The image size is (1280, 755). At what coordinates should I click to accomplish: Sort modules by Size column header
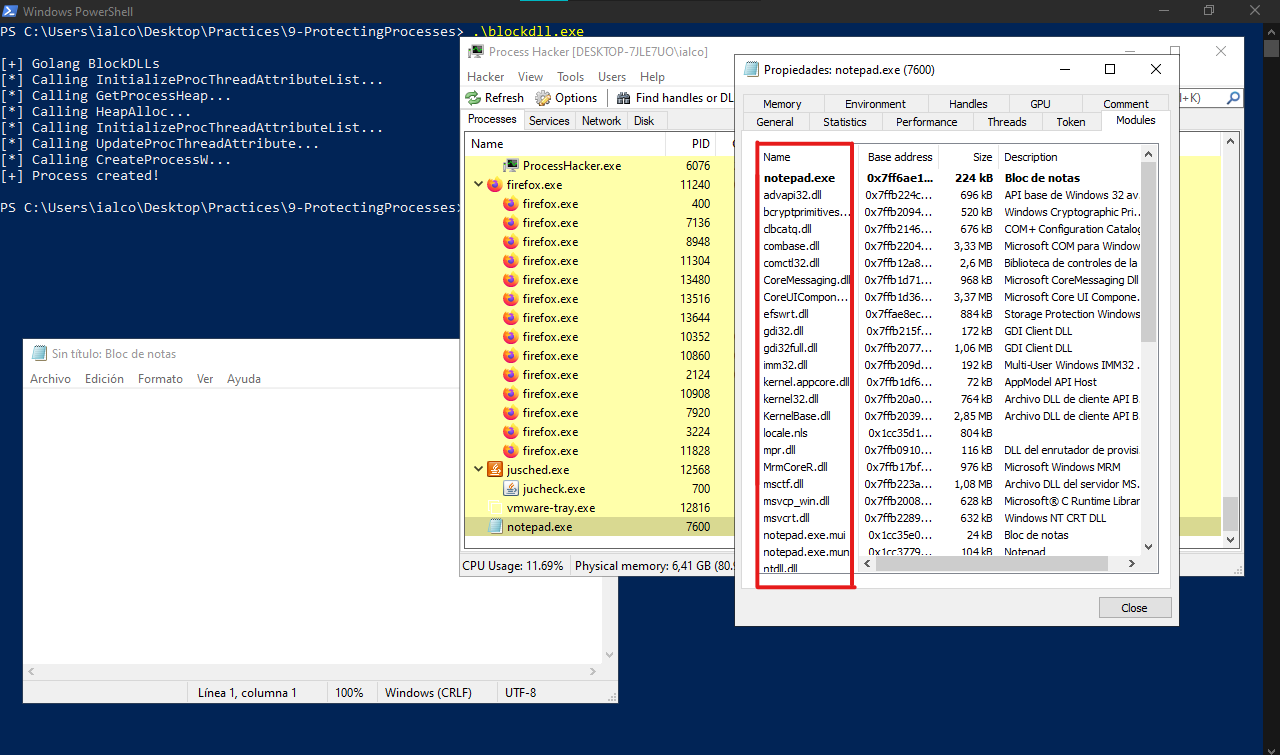point(970,157)
